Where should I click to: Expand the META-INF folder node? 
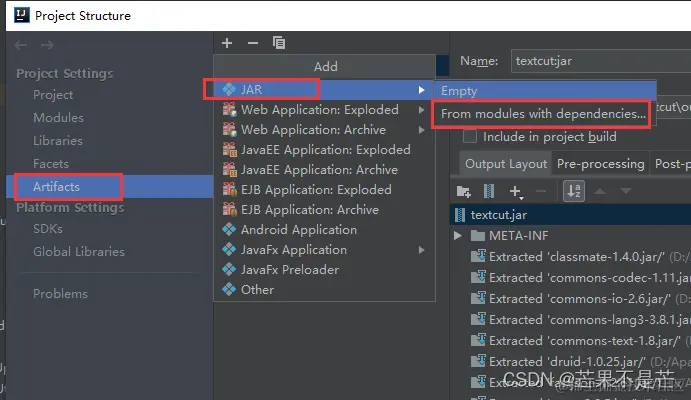(x=458, y=236)
